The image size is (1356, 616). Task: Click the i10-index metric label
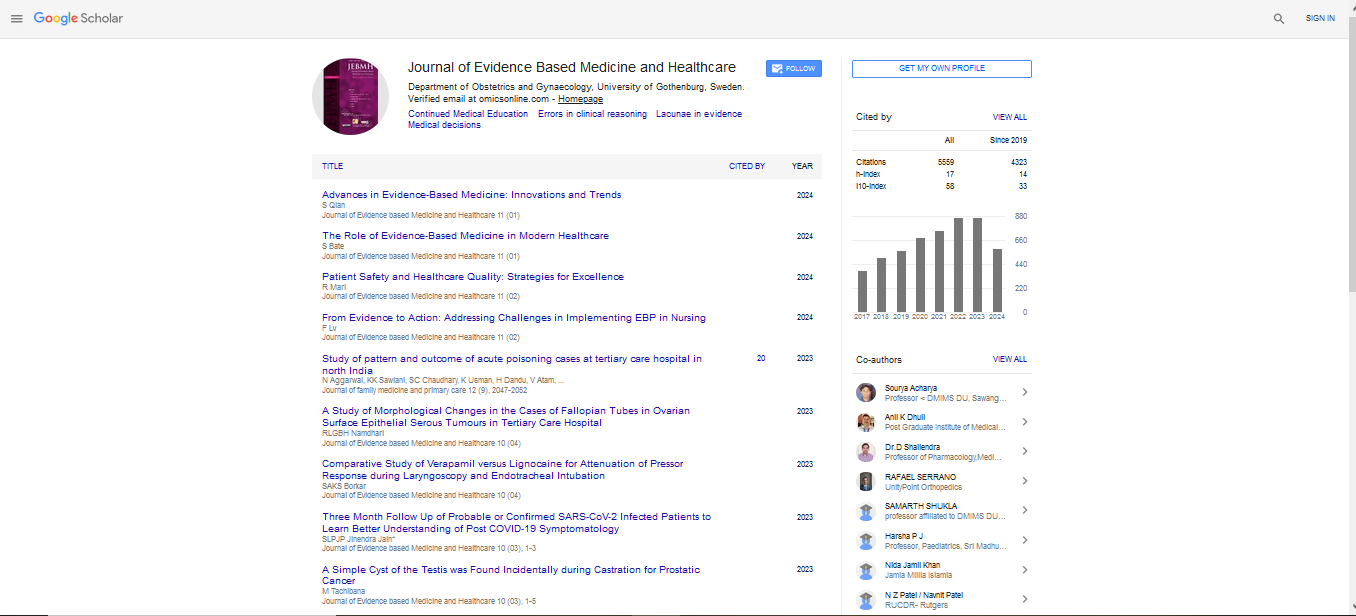click(x=871, y=186)
